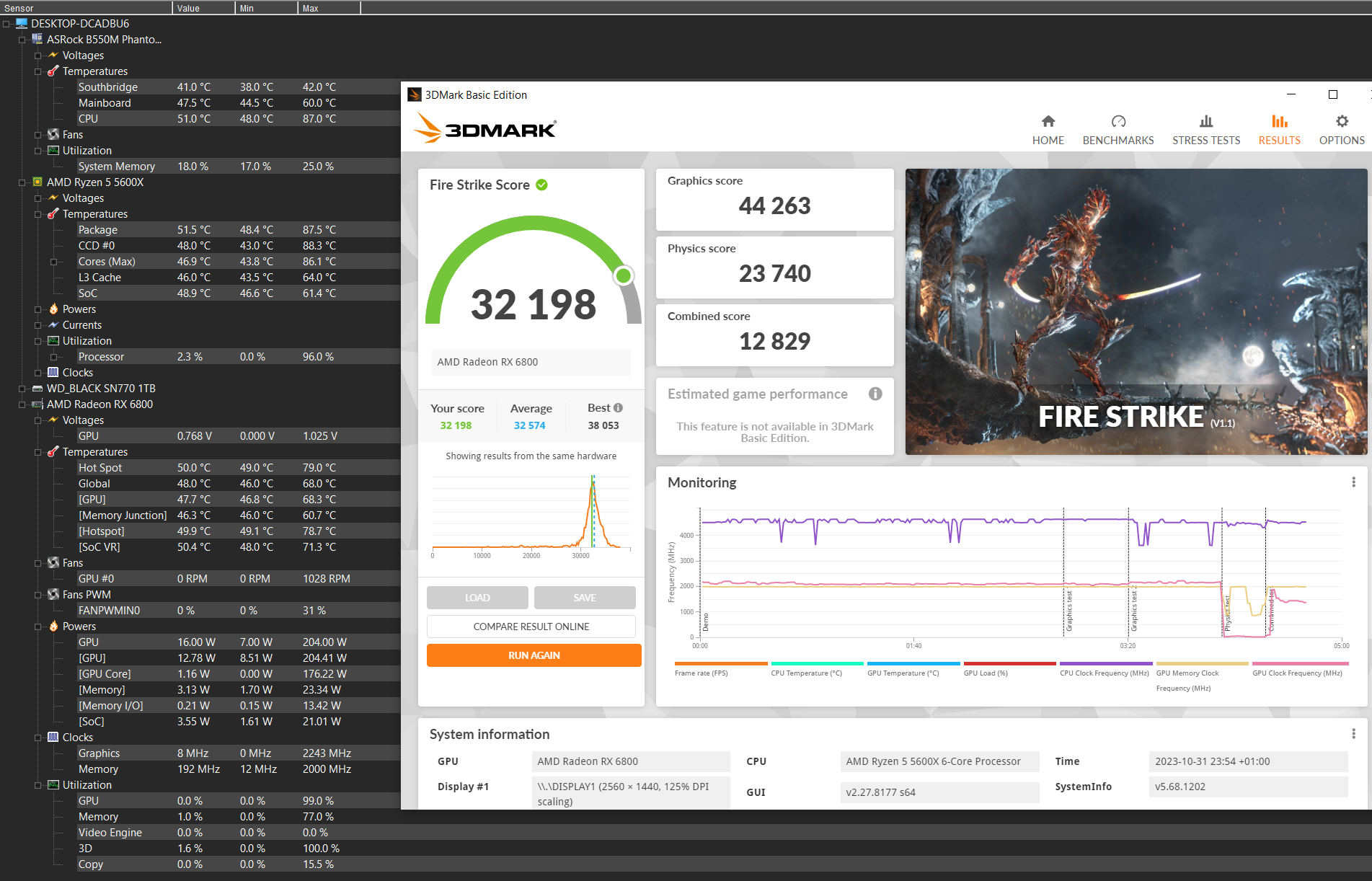Open the BENCHMARKS section in 3DMark
Viewport: 1372px width, 881px height.
(x=1118, y=130)
